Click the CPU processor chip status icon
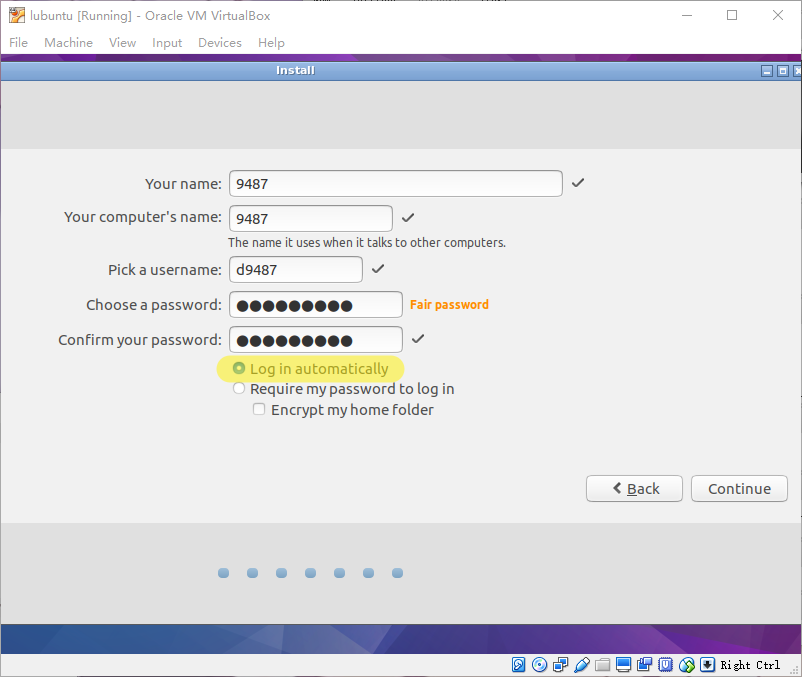 click(665, 665)
